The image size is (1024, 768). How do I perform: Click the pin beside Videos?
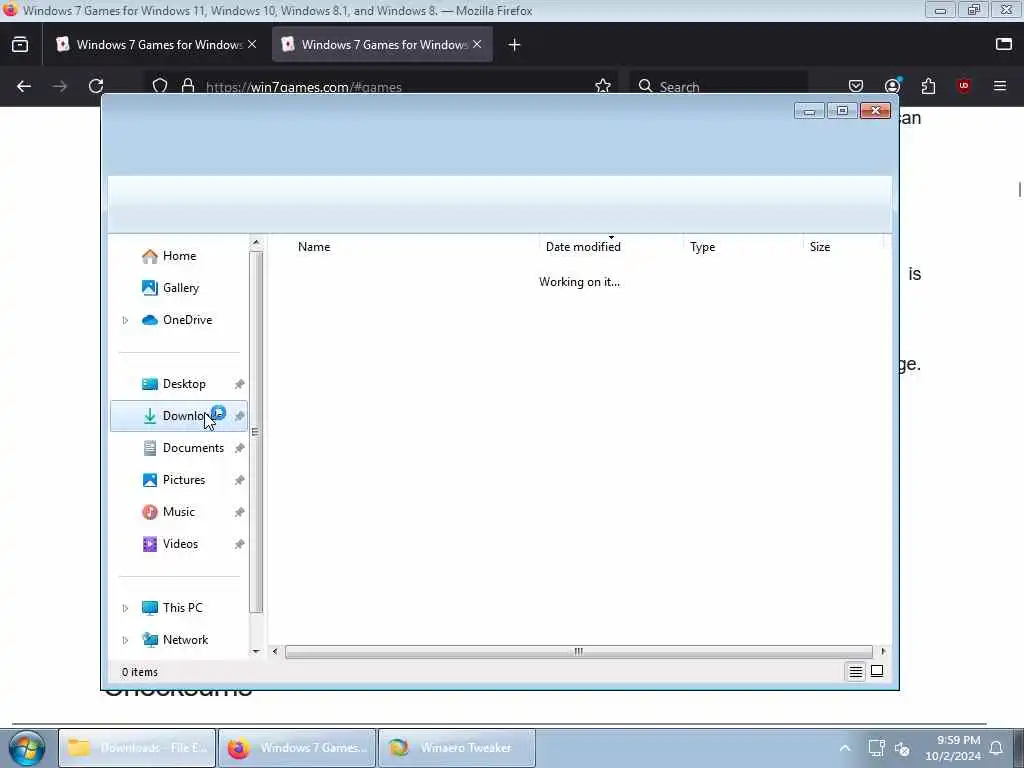[x=240, y=544]
